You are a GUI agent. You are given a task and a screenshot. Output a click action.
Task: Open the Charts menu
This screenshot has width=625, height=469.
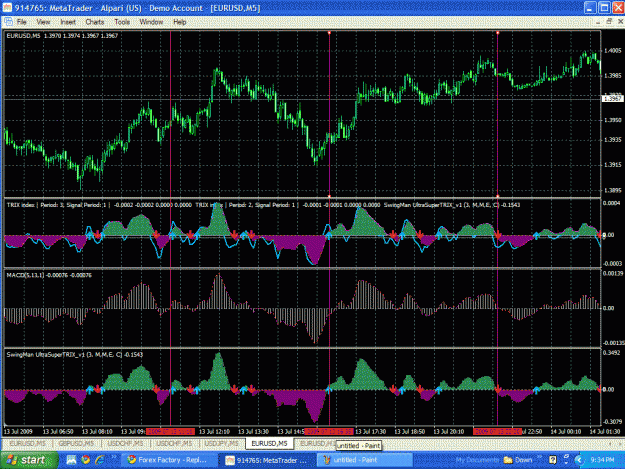[95, 22]
